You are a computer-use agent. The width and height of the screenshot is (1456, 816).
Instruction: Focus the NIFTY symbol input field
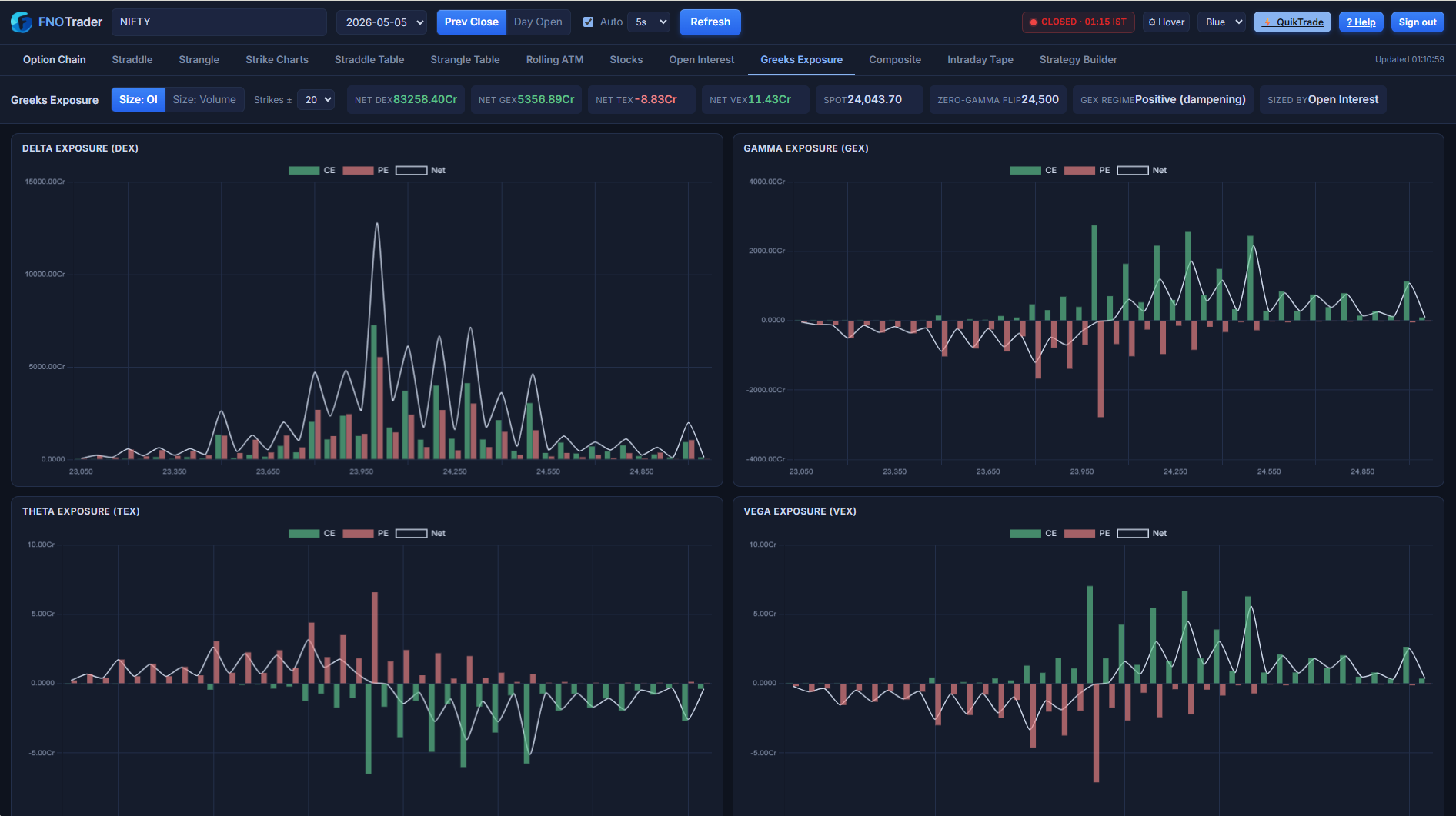(x=219, y=22)
